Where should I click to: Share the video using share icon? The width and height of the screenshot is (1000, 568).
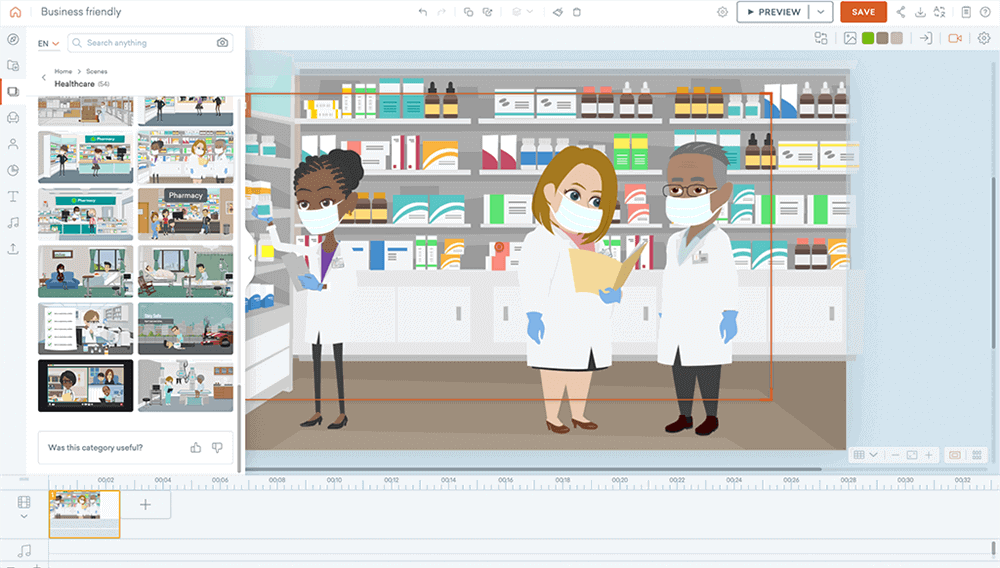901,12
